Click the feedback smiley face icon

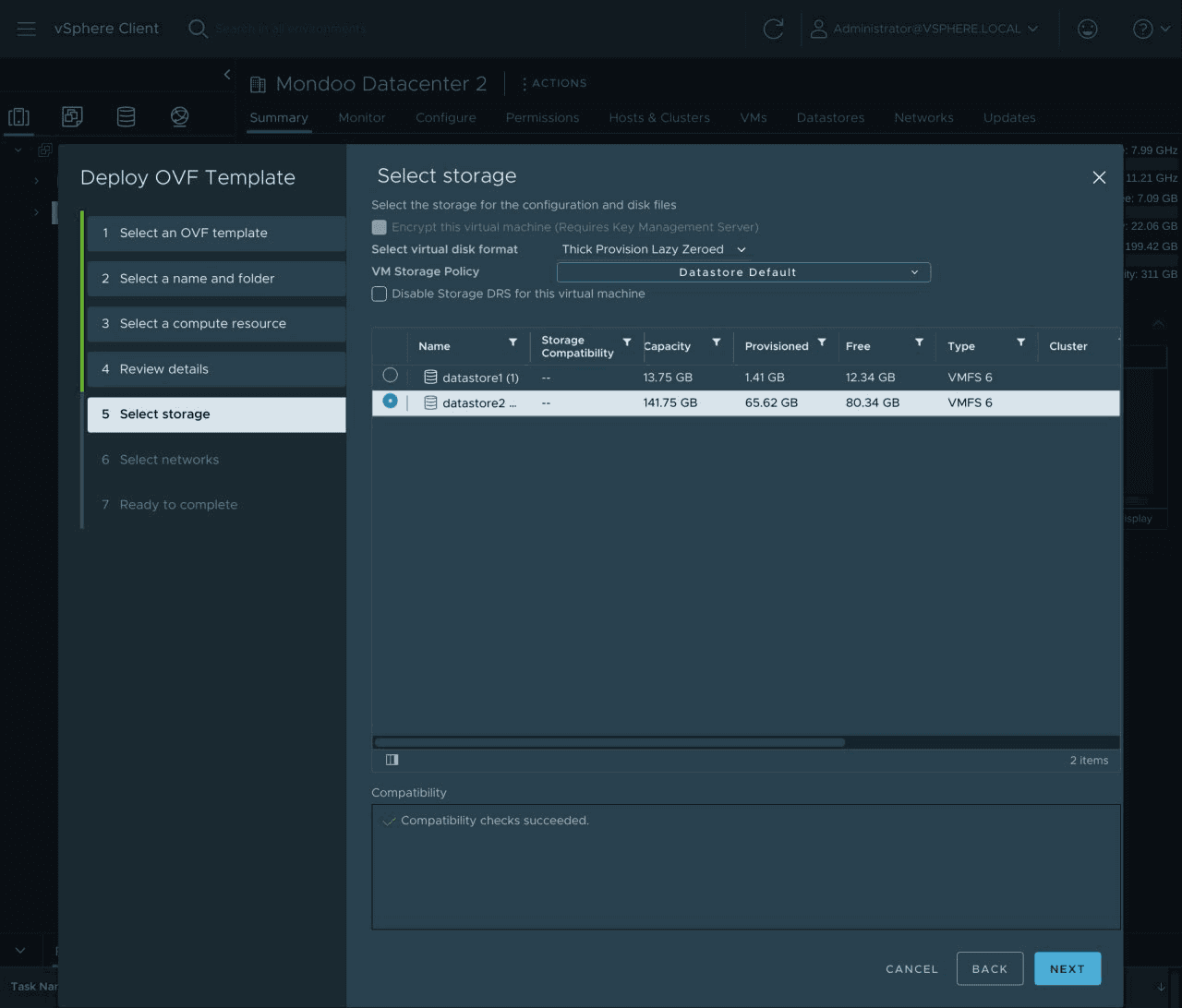coord(1088,29)
